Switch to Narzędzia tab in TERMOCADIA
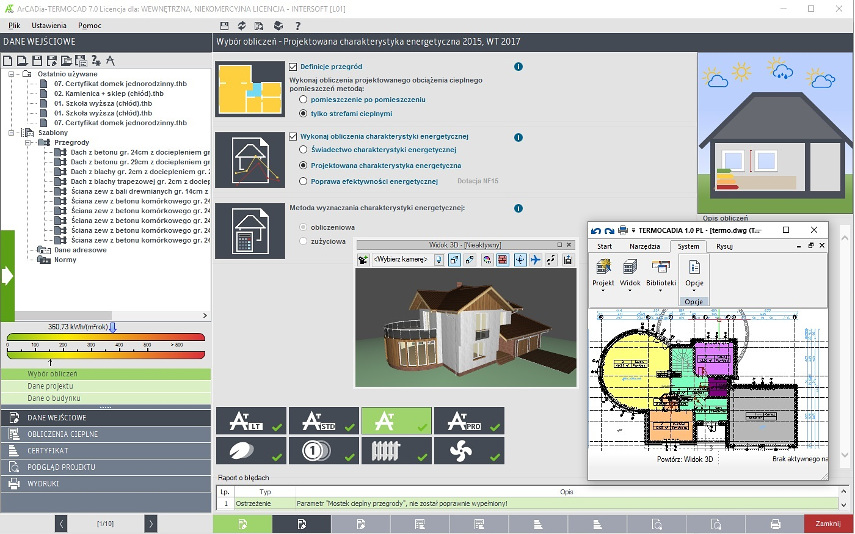This screenshot has width=855, height=534. [645, 247]
